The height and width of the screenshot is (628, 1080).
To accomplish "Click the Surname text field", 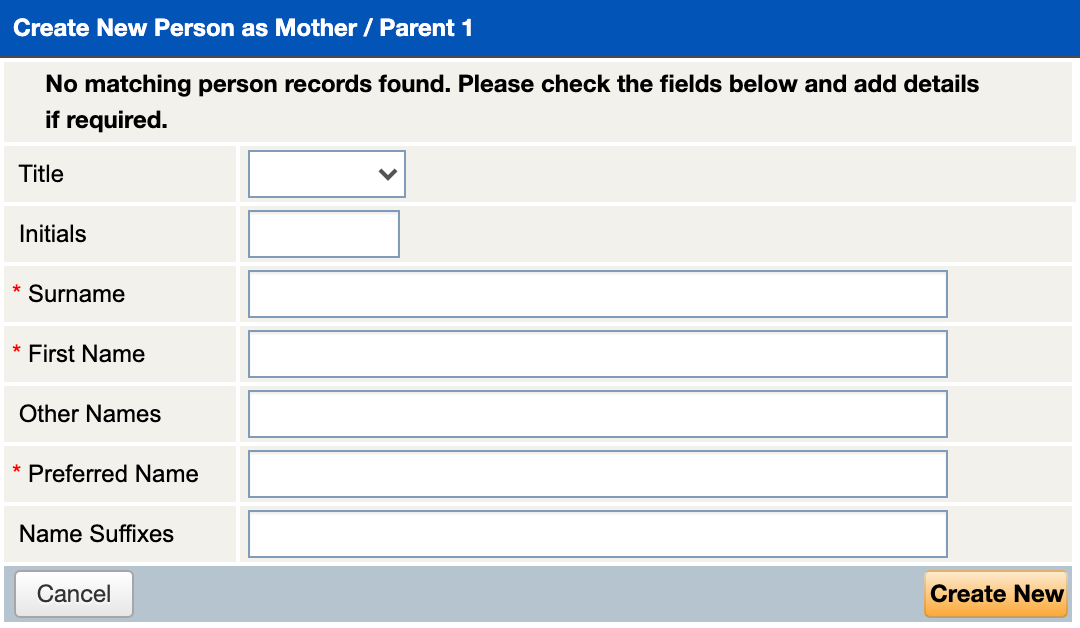I will click(x=596, y=293).
